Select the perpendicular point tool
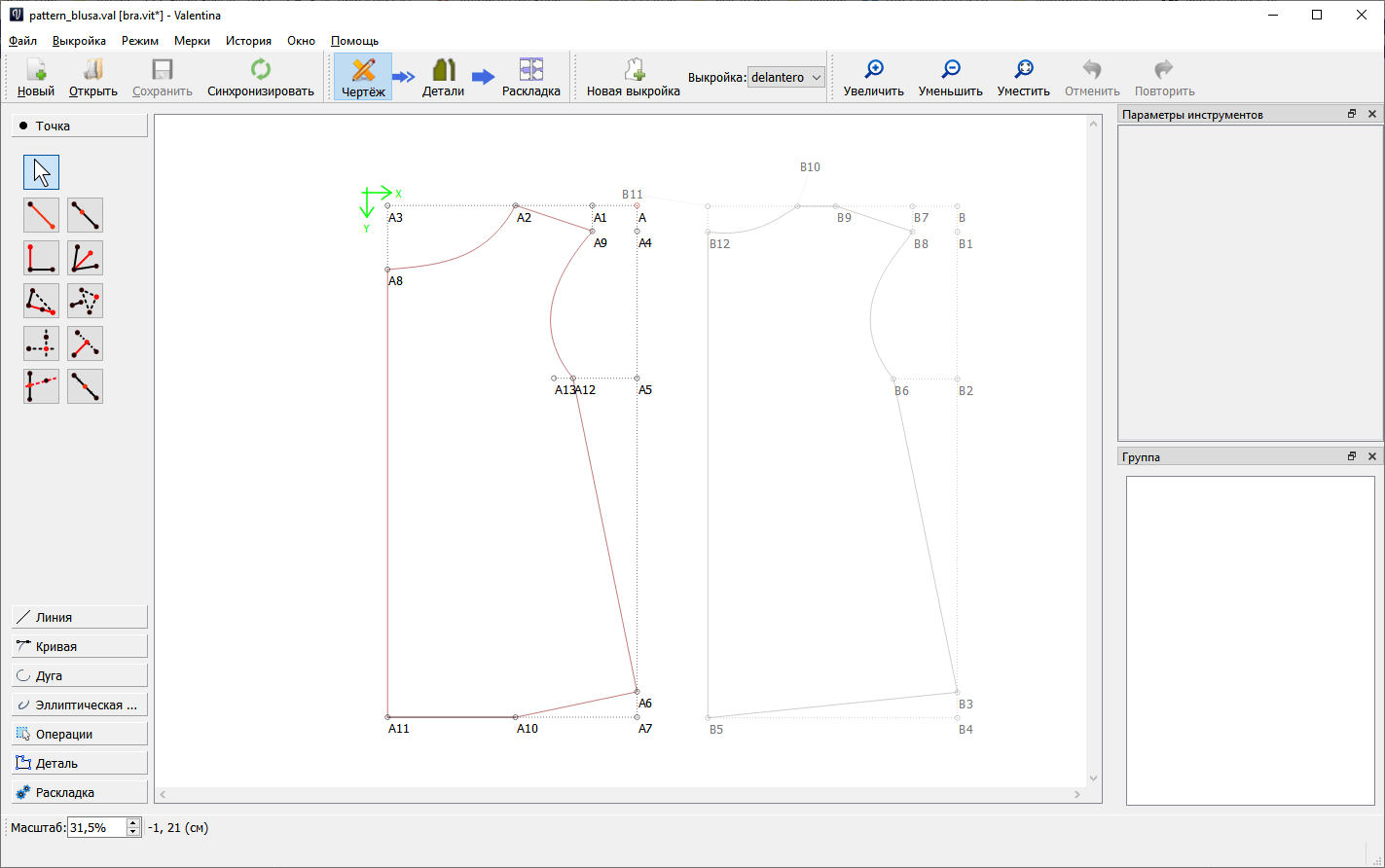 pyautogui.click(x=41, y=258)
